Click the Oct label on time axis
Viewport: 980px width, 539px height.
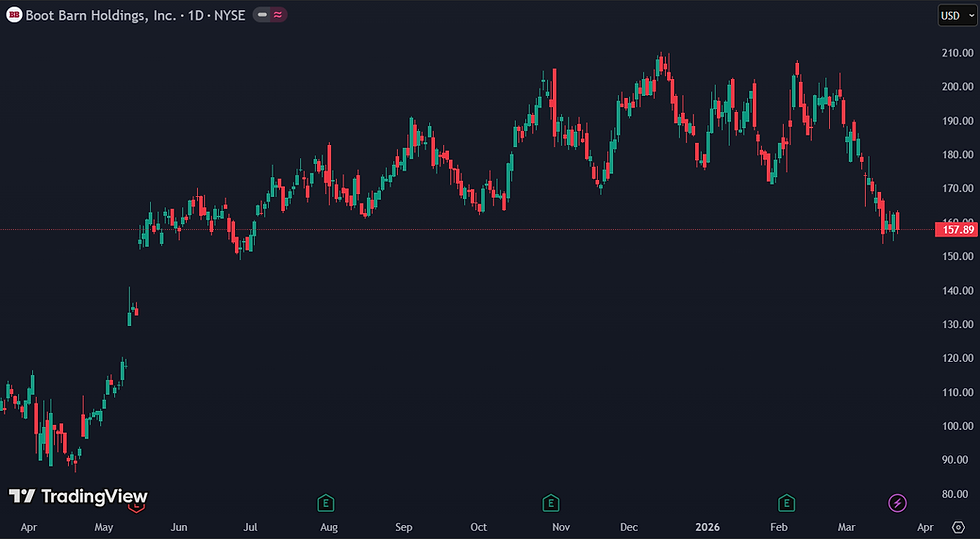point(479,527)
